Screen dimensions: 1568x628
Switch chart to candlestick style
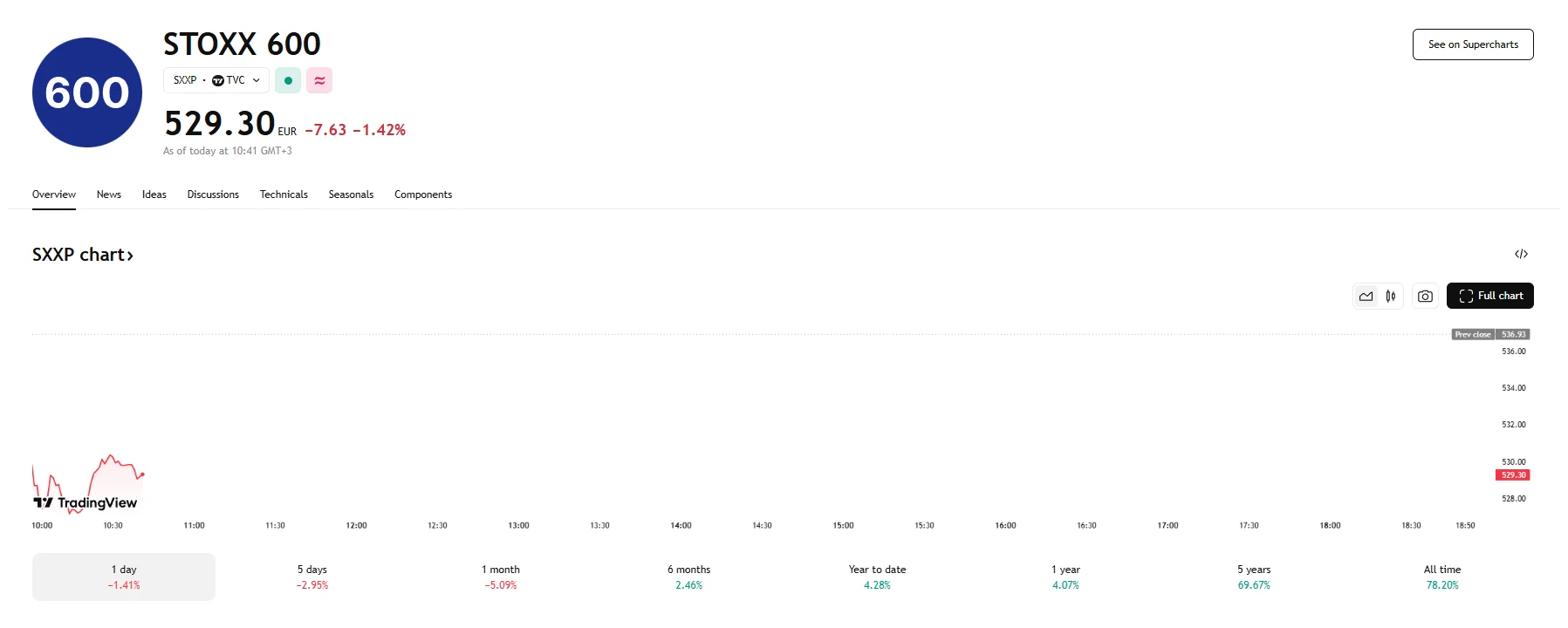point(1391,297)
